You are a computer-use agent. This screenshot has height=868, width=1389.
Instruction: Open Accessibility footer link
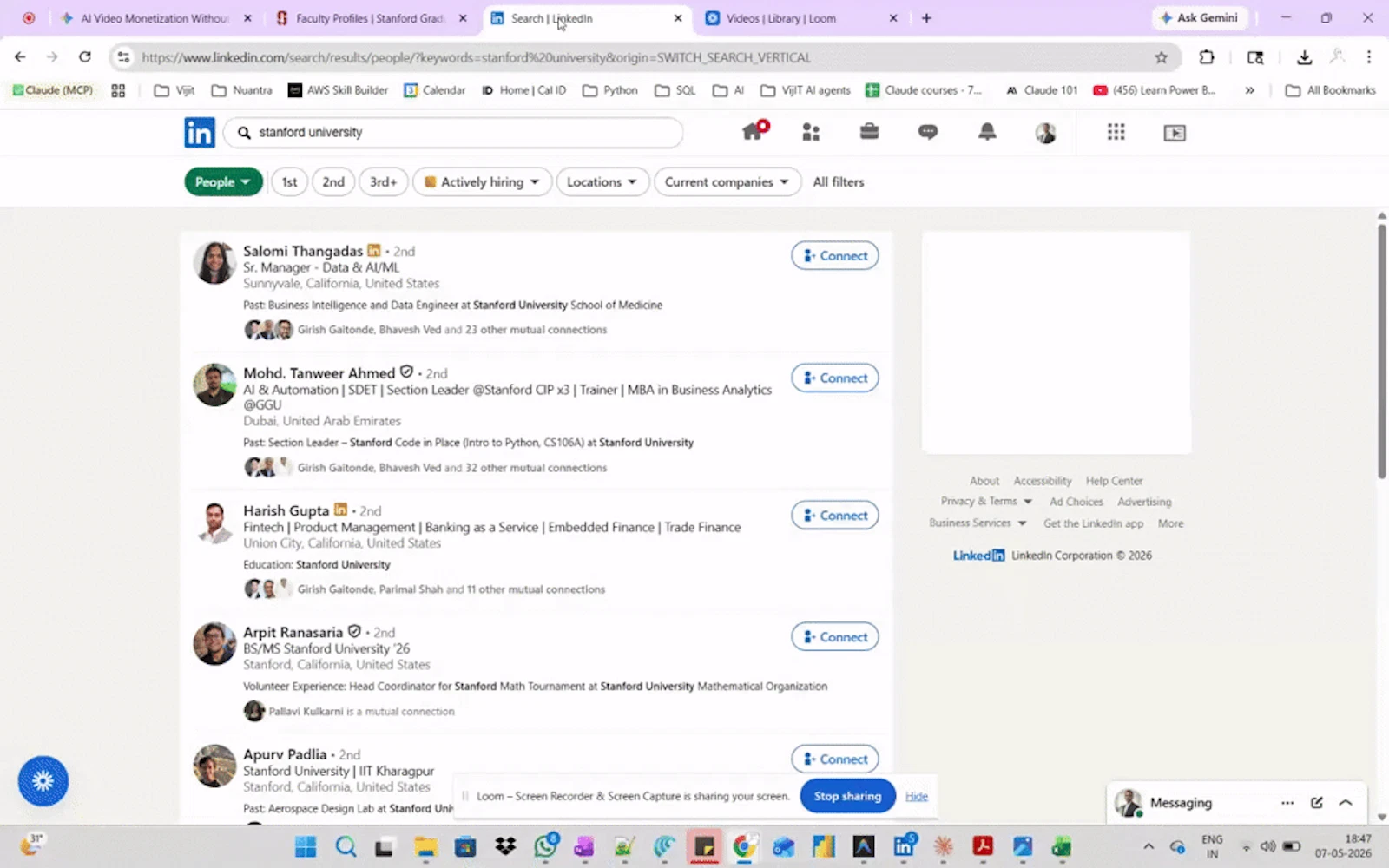click(x=1043, y=481)
